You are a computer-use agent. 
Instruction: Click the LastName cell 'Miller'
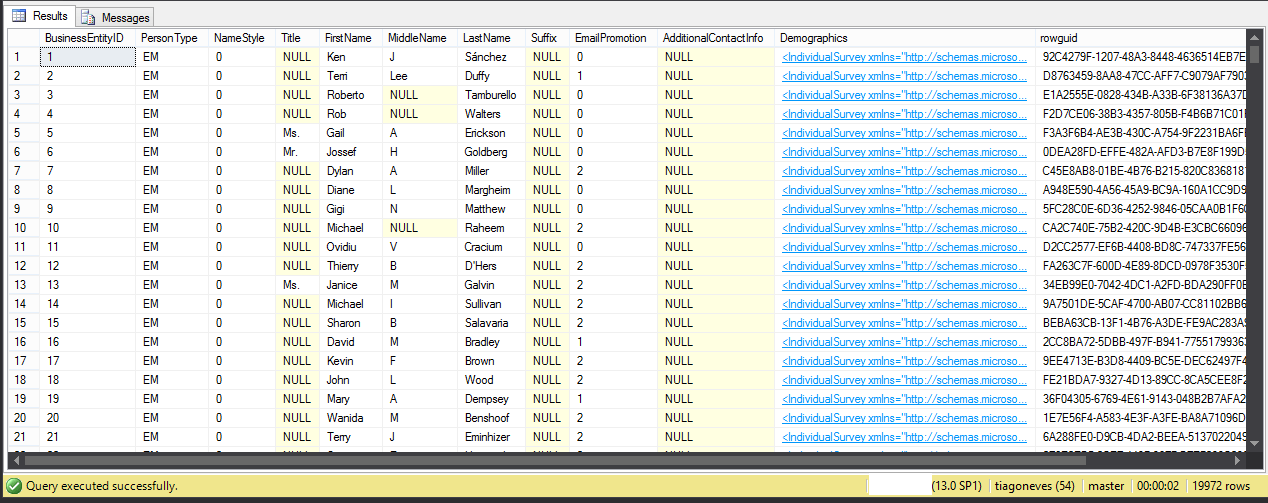tap(492, 171)
